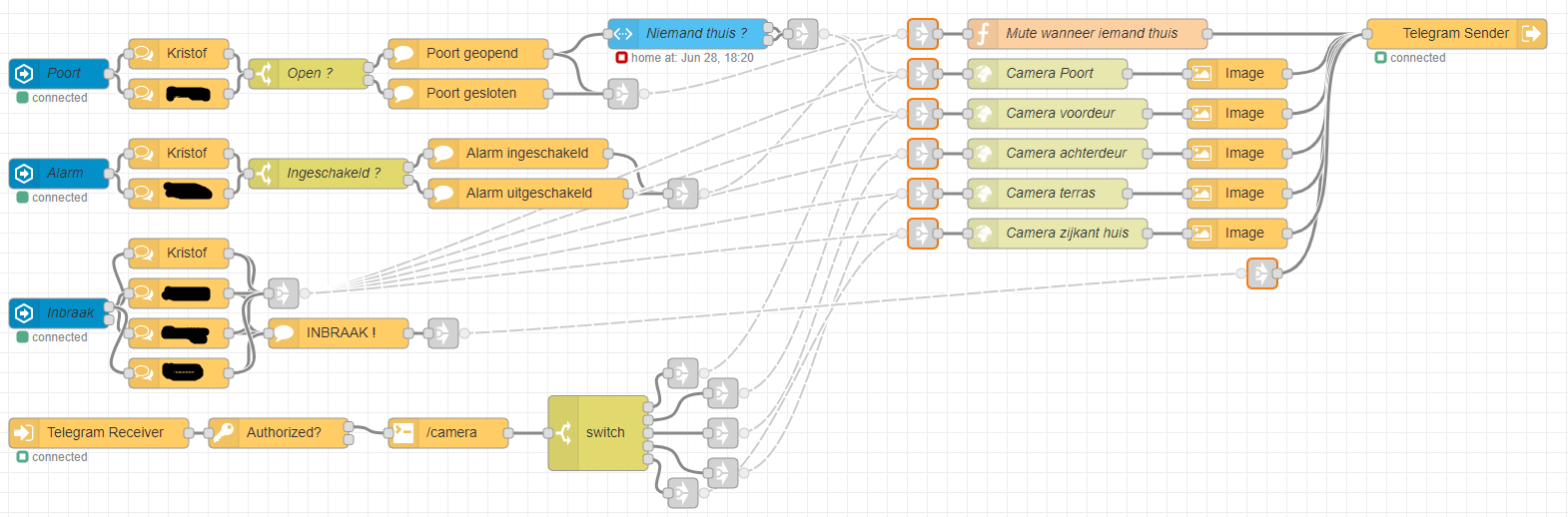The image size is (1568, 517).
Task: Click the switch icon on Open ? node
Action: click(264, 73)
